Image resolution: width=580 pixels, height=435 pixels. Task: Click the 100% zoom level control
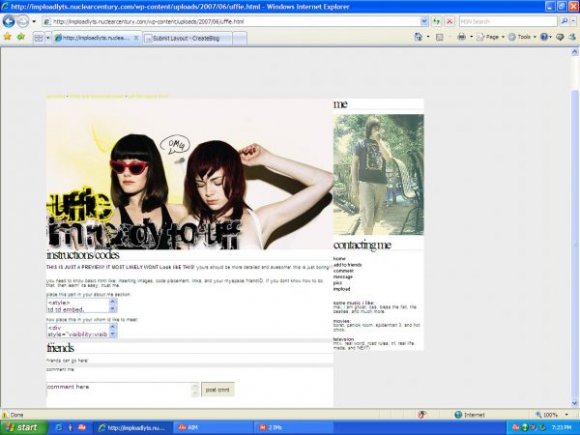[x=551, y=415]
